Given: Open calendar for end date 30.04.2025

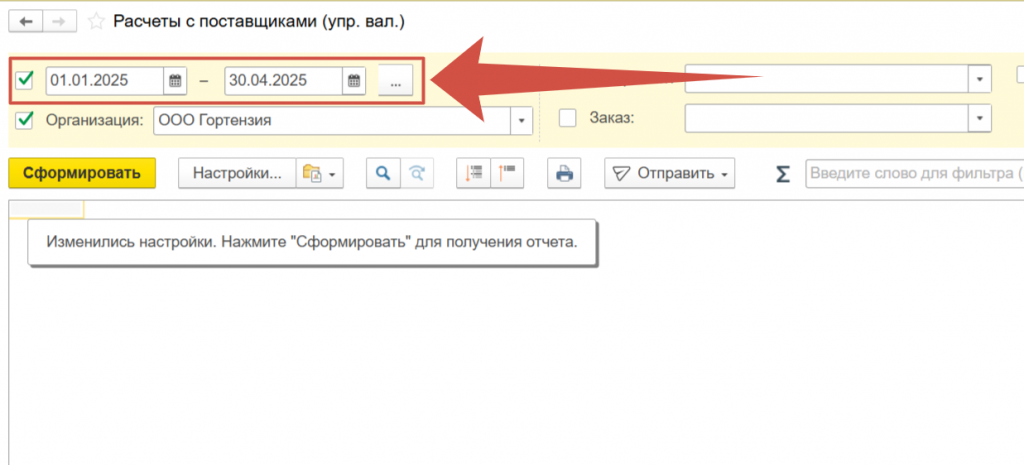Looking at the screenshot, I should tap(354, 81).
